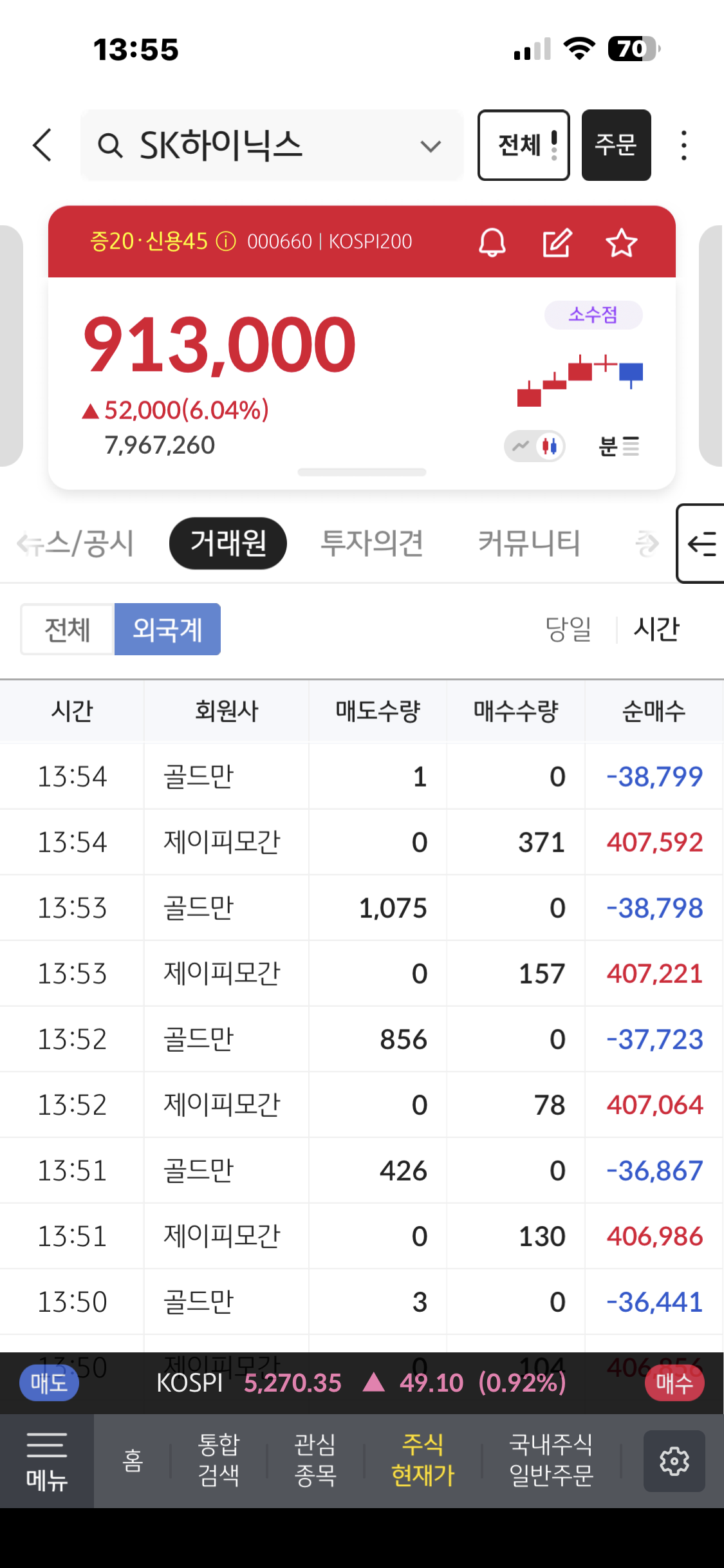Screen dimensions: 724x1568
Task: Expand the SK하이닉스 stock search dropdown
Action: pyautogui.click(x=430, y=146)
